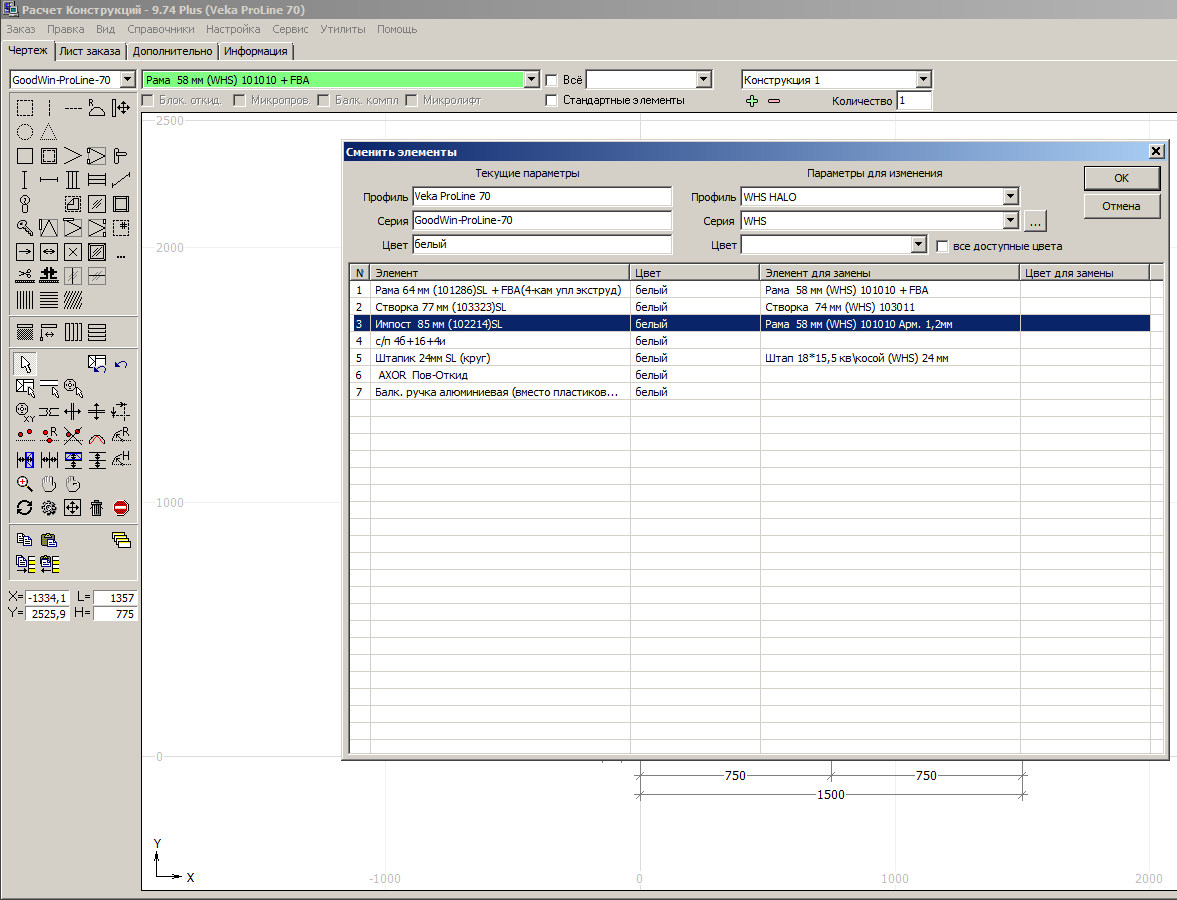Select the dashed rectangle construction tool
Image resolution: width=1177 pixels, height=900 pixels.
pos(25,108)
